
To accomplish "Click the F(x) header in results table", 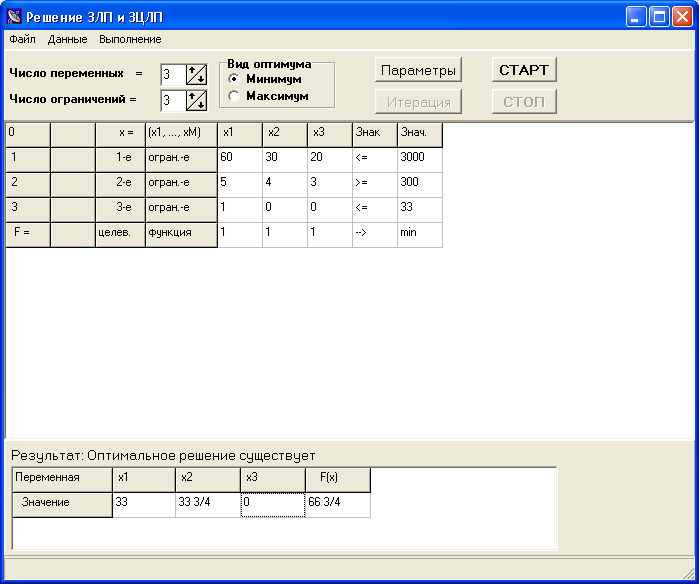I will tap(338, 480).
